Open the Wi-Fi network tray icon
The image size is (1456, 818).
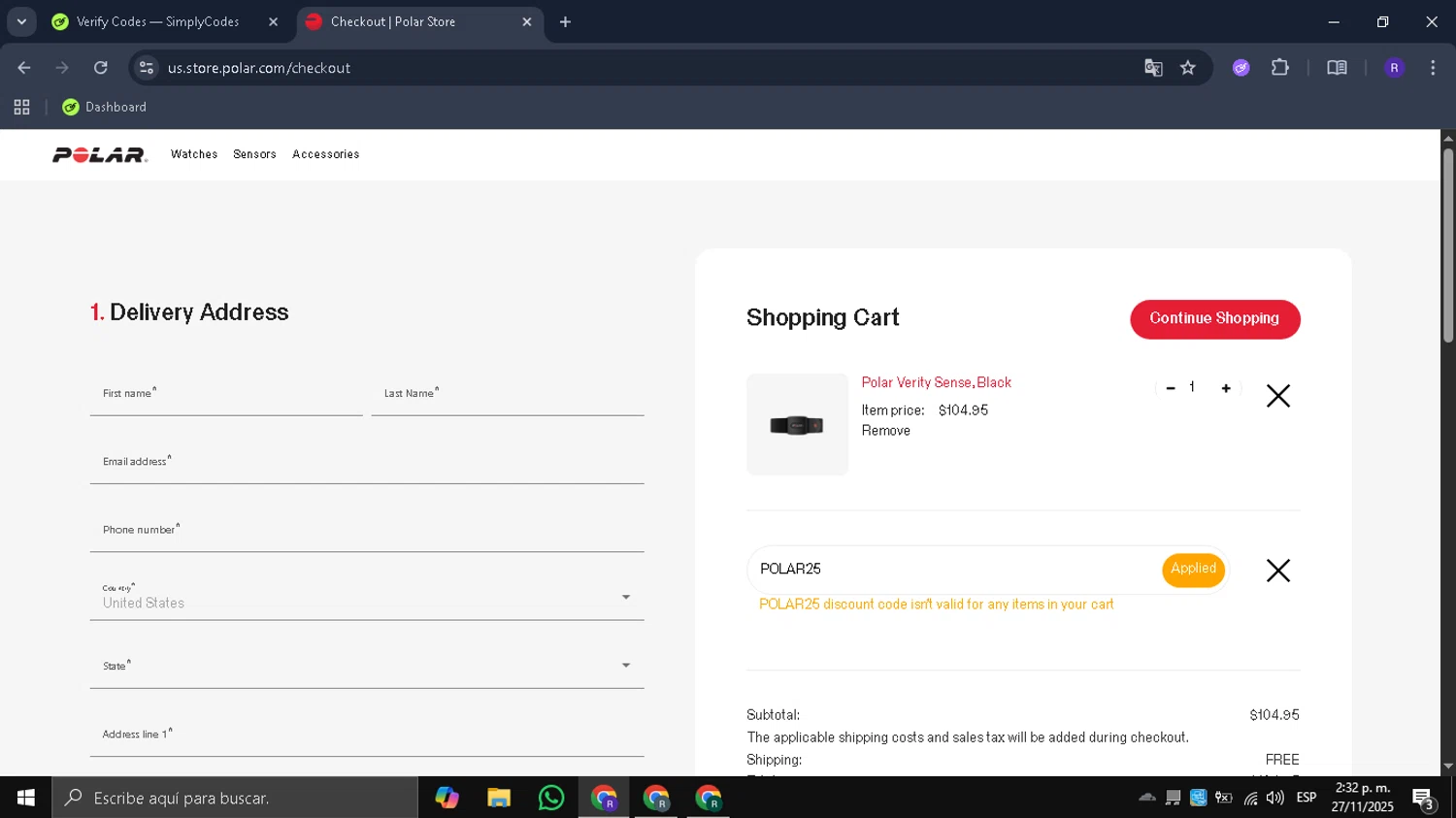click(x=1250, y=798)
